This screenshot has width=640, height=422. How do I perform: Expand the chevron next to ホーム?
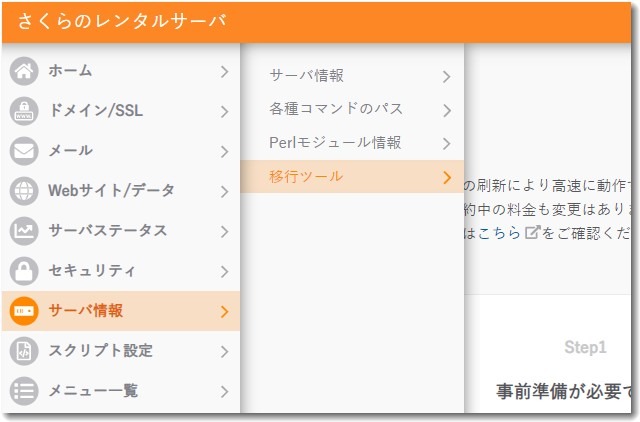coord(224,71)
